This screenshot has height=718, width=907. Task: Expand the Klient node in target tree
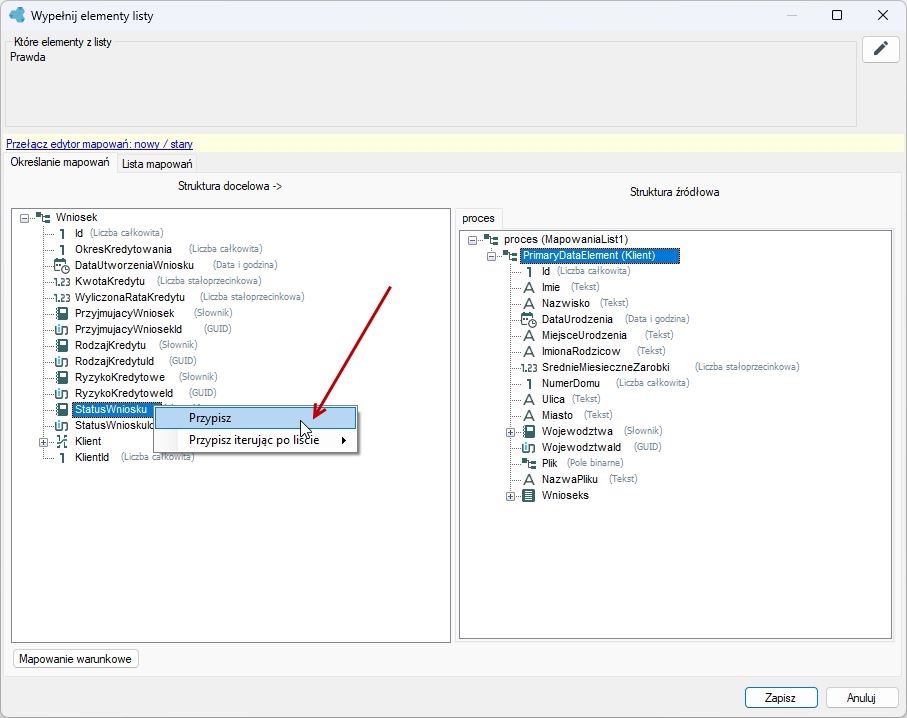[x=43, y=442]
